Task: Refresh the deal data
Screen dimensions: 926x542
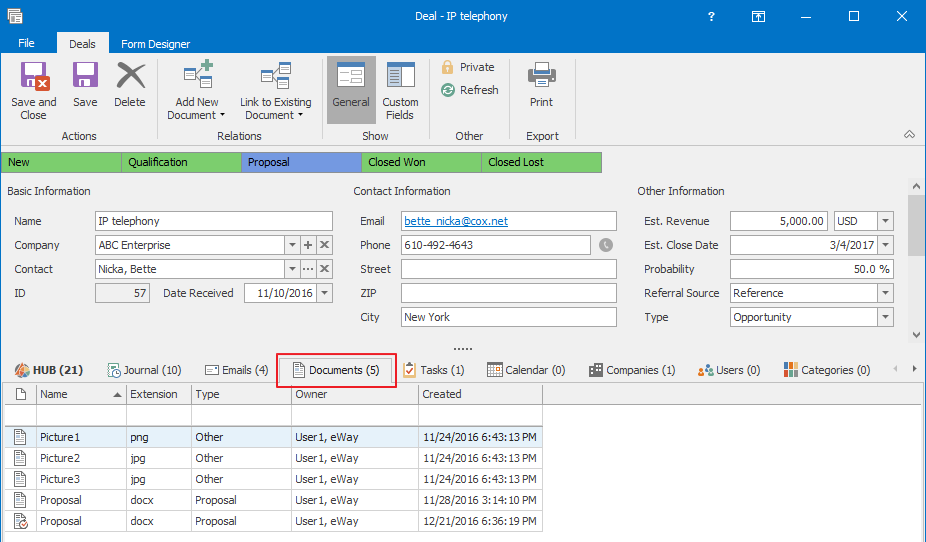Action: coord(470,90)
